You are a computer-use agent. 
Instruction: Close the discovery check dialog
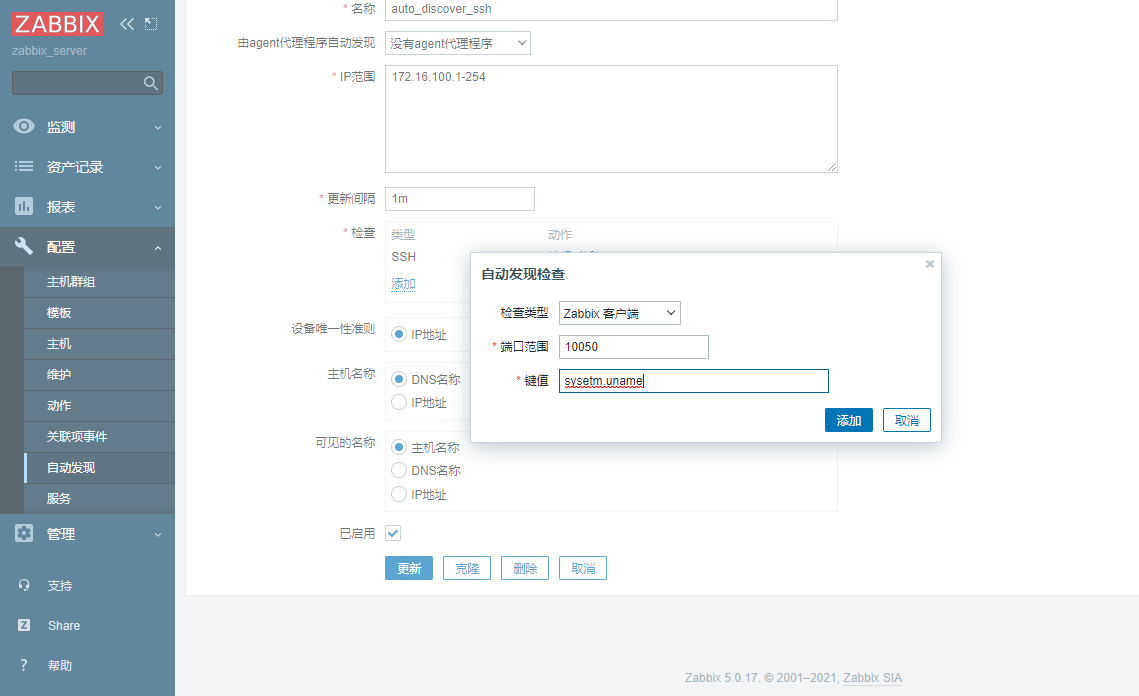pyautogui.click(x=930, y=264)
